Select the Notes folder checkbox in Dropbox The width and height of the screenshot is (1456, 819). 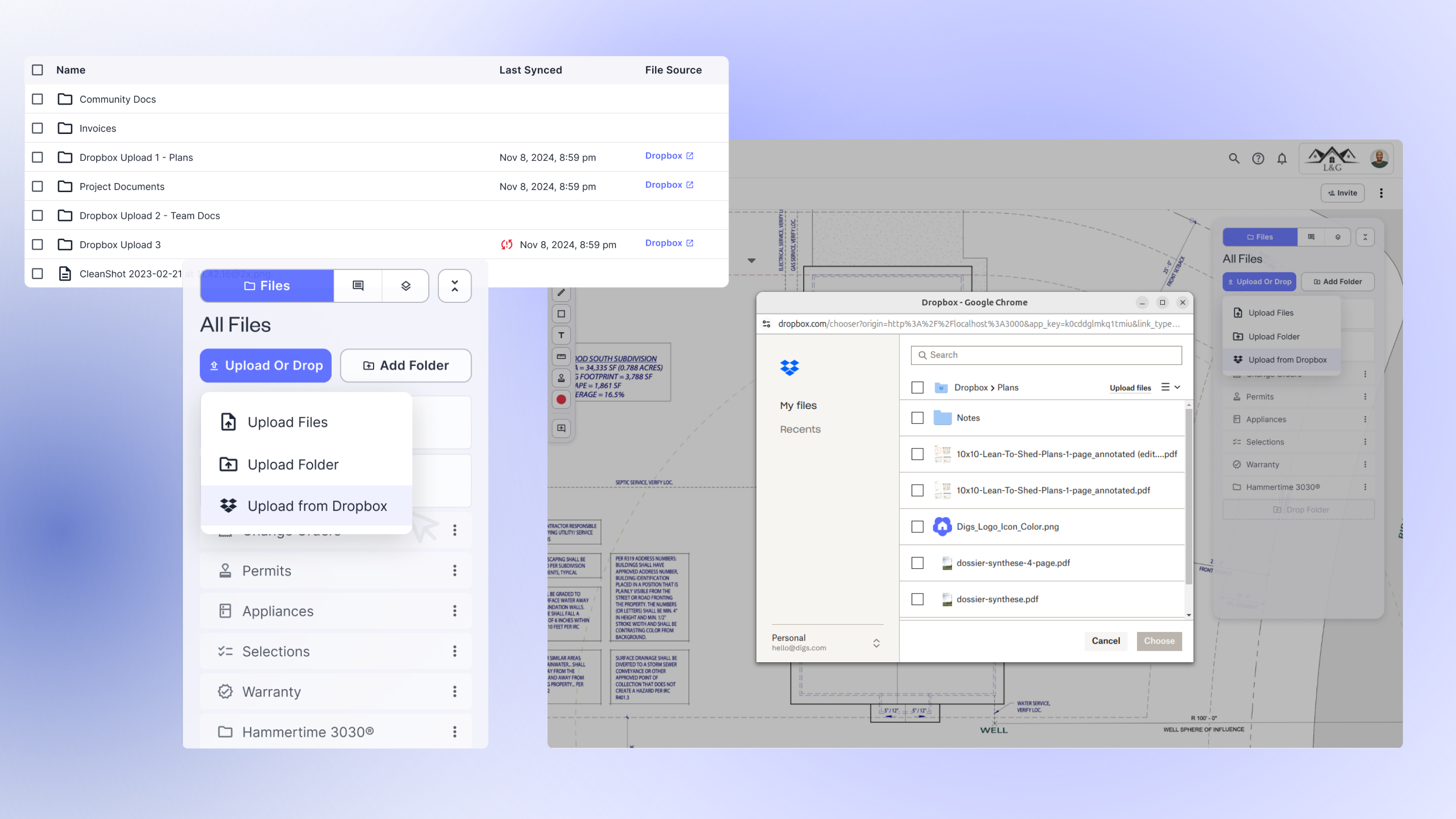(x=918, y=418)
